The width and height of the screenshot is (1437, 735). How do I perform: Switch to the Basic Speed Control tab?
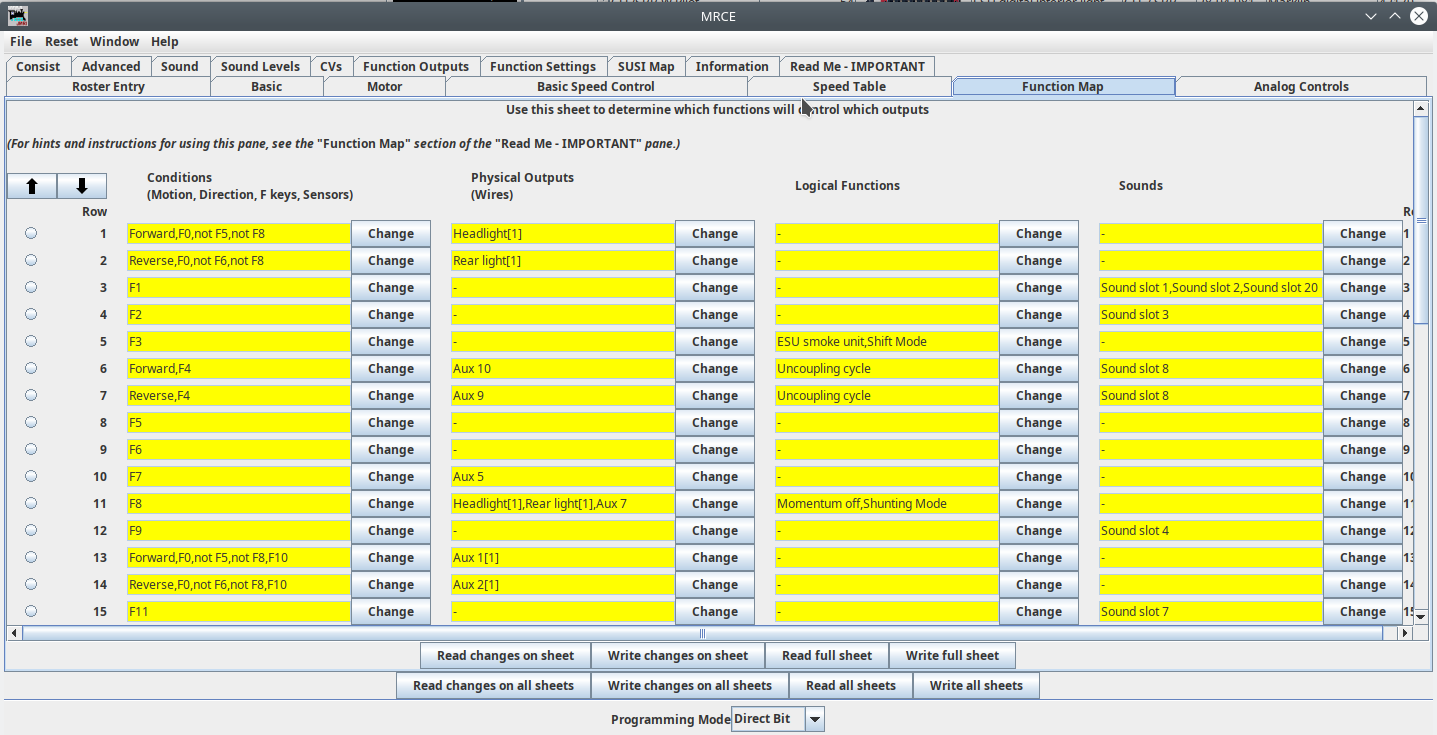click(596, 87)
